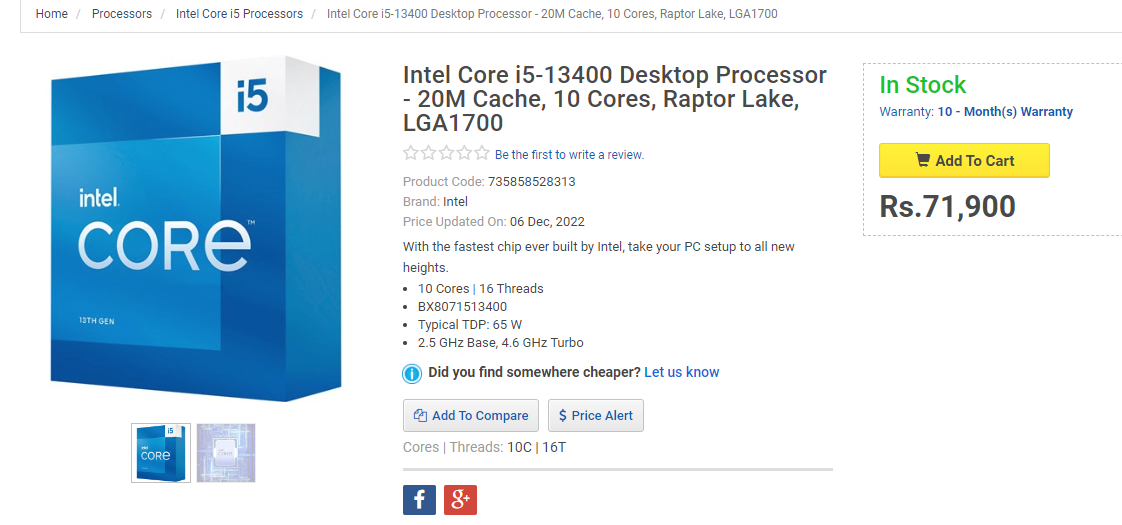
Task: Open 'Be the first to write a review' link
Action: 569,155
